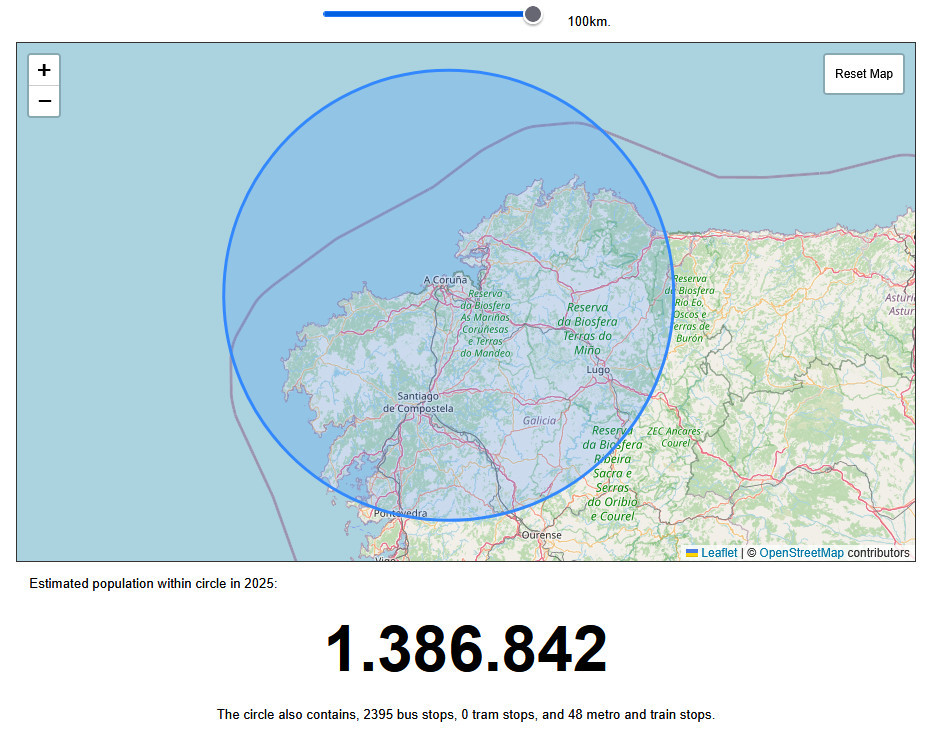This screenshot has height=734, width=932.
Task: Click the A Coruña city label
Action: tap(445, 279)
